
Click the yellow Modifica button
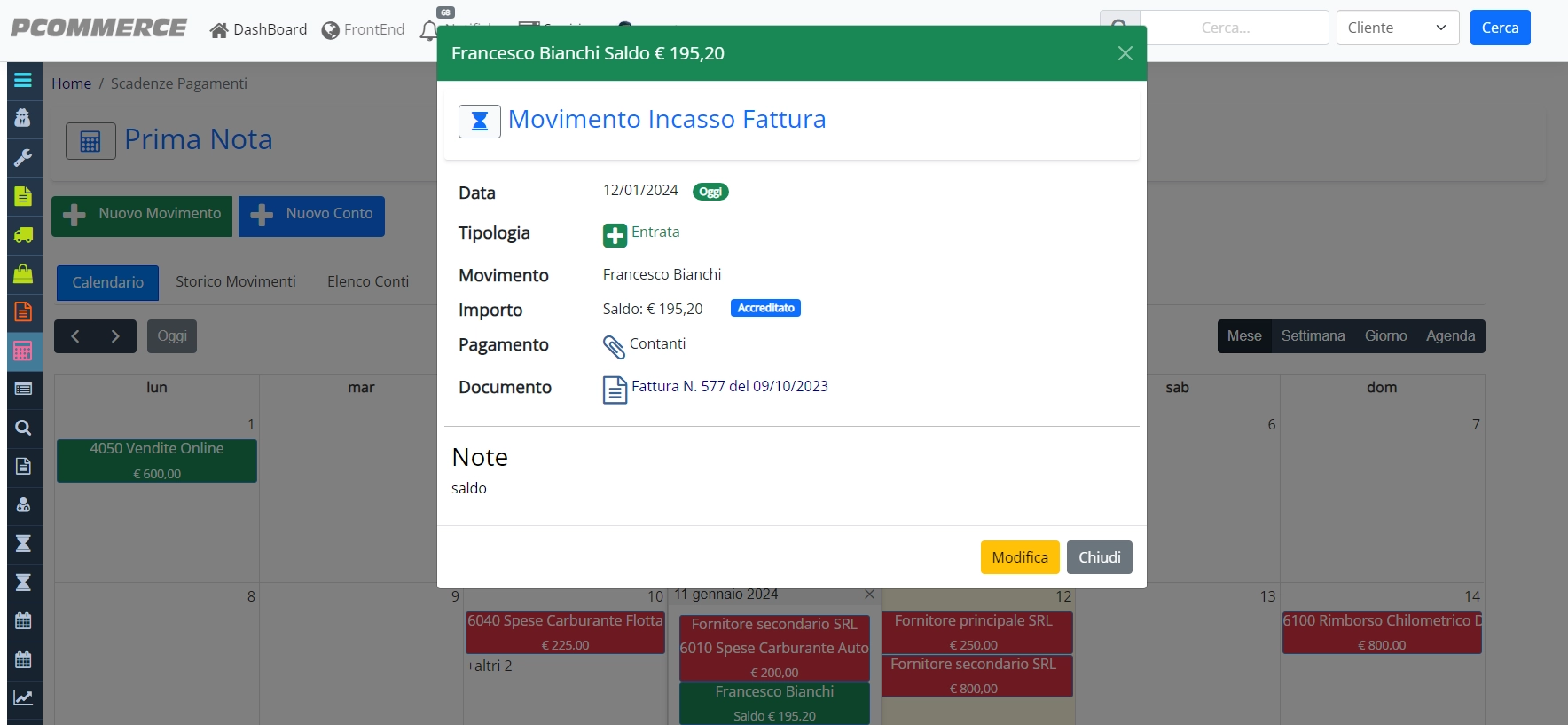coord(1020,557)
